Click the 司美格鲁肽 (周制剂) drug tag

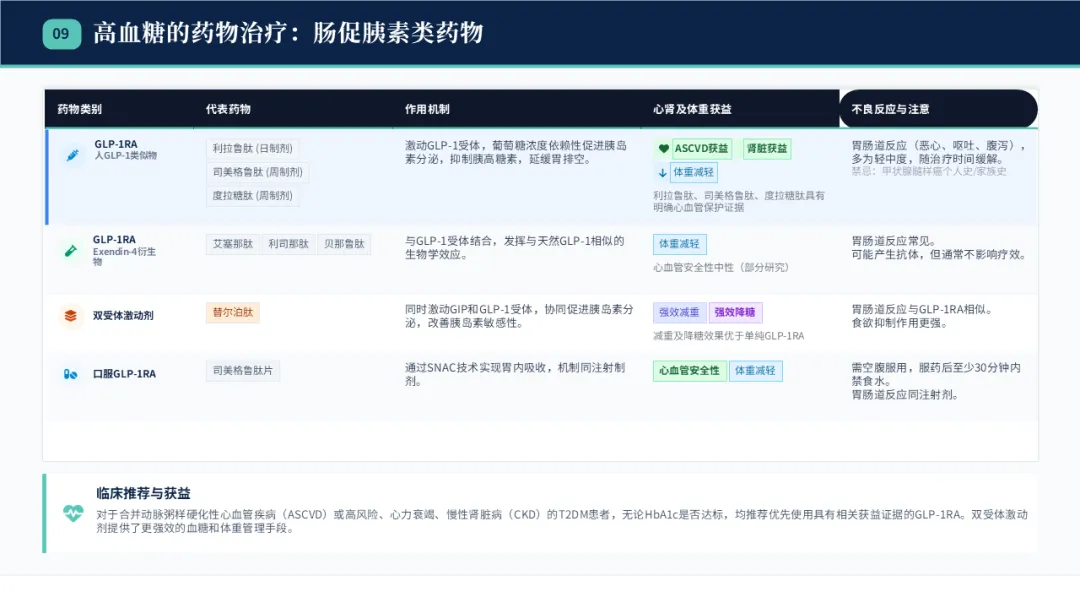pyautogui.click(x=257, y=172)
